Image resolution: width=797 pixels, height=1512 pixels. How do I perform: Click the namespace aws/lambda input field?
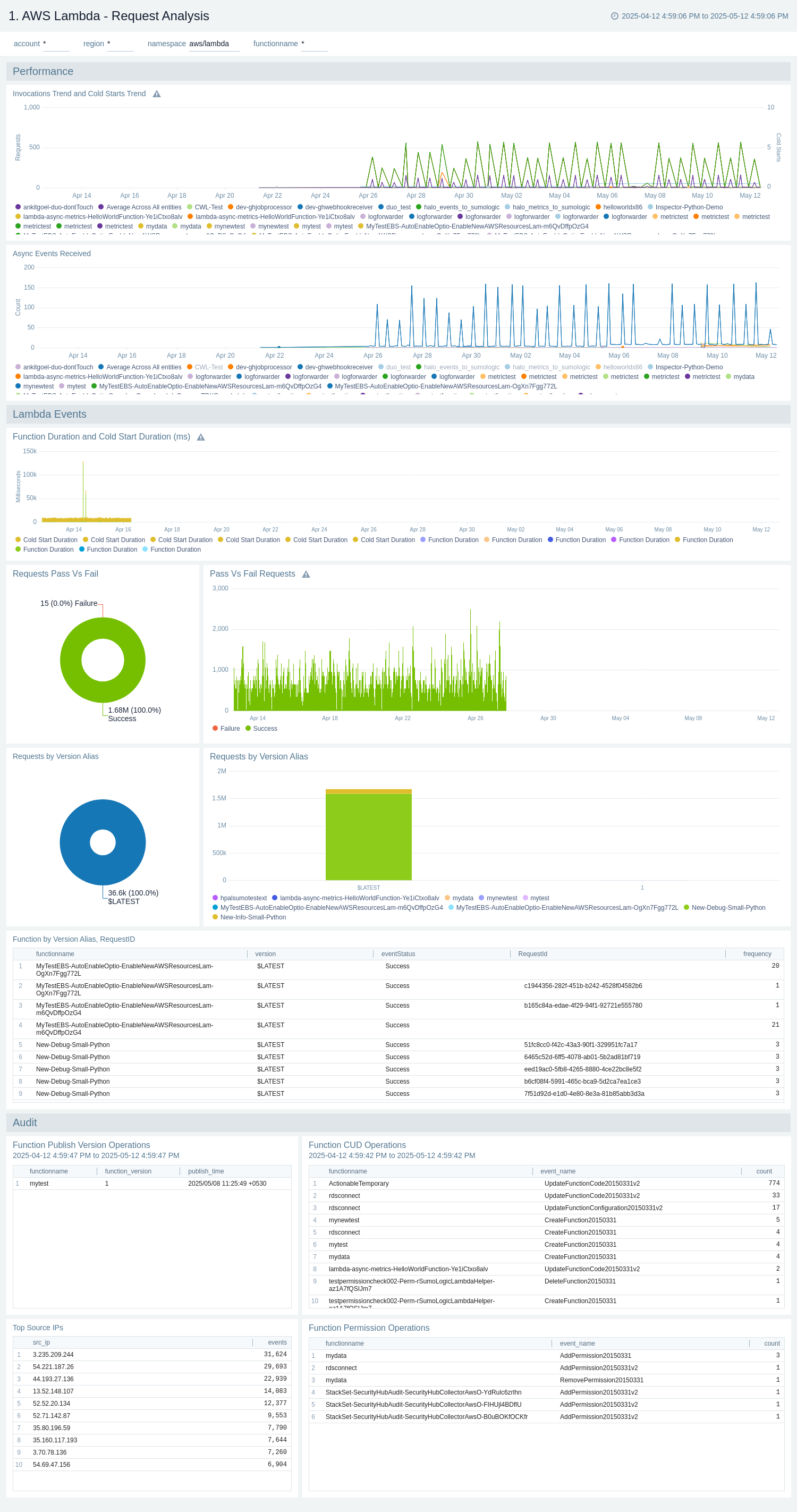tap(214, 44)
